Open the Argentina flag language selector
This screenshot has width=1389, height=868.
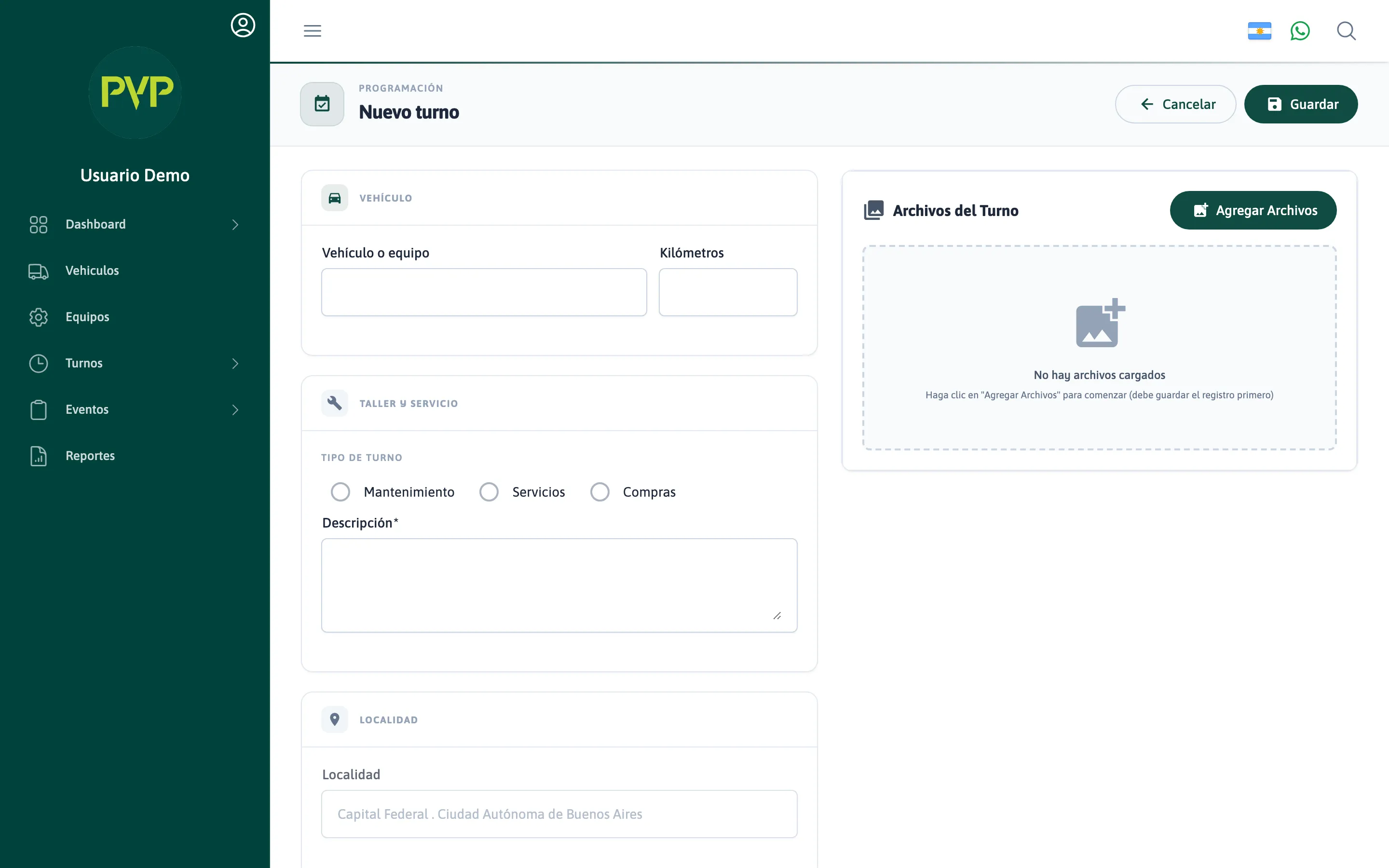pyautogui.click(x=1259, y=31)
